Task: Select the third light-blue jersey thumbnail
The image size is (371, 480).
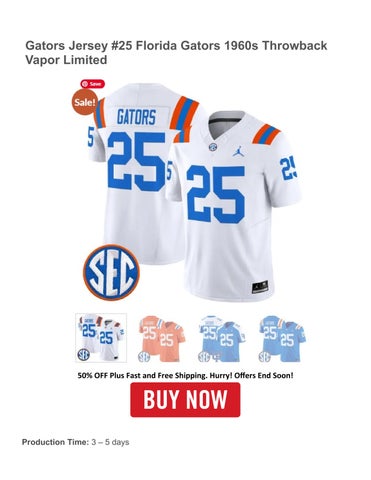Action: 222,338
